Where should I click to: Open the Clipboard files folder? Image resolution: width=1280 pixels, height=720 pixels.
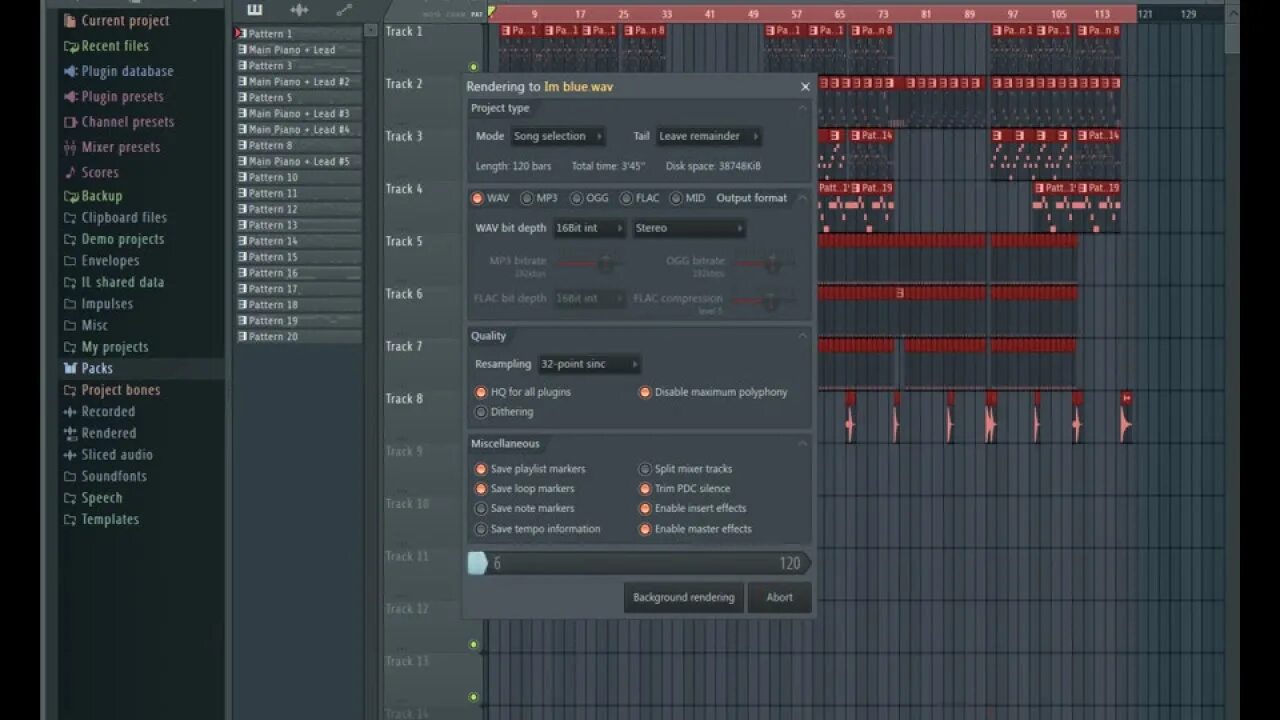click(x=114, y=217)
